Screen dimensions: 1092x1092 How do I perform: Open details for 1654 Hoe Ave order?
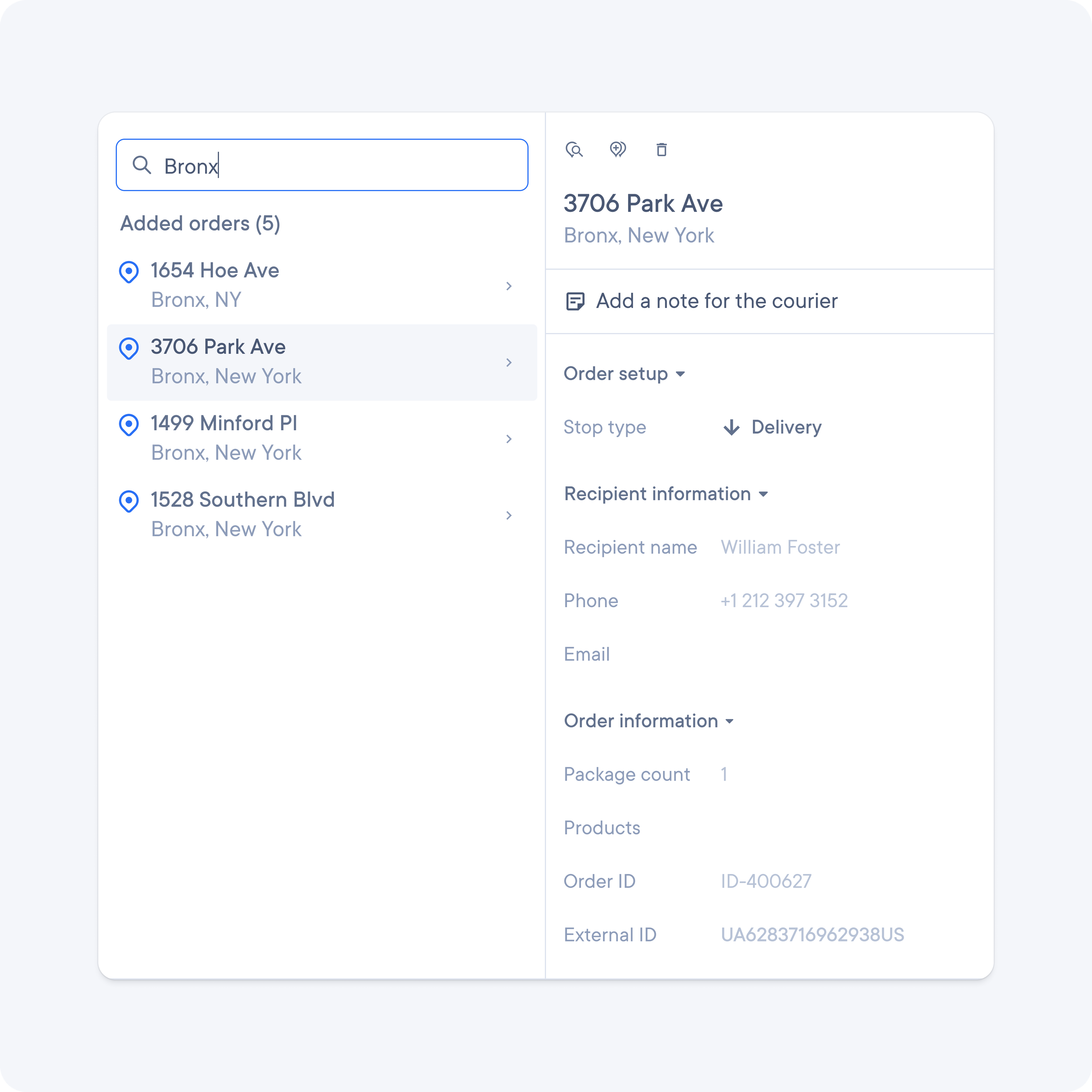pyautogui.click(x=509, y=286)
